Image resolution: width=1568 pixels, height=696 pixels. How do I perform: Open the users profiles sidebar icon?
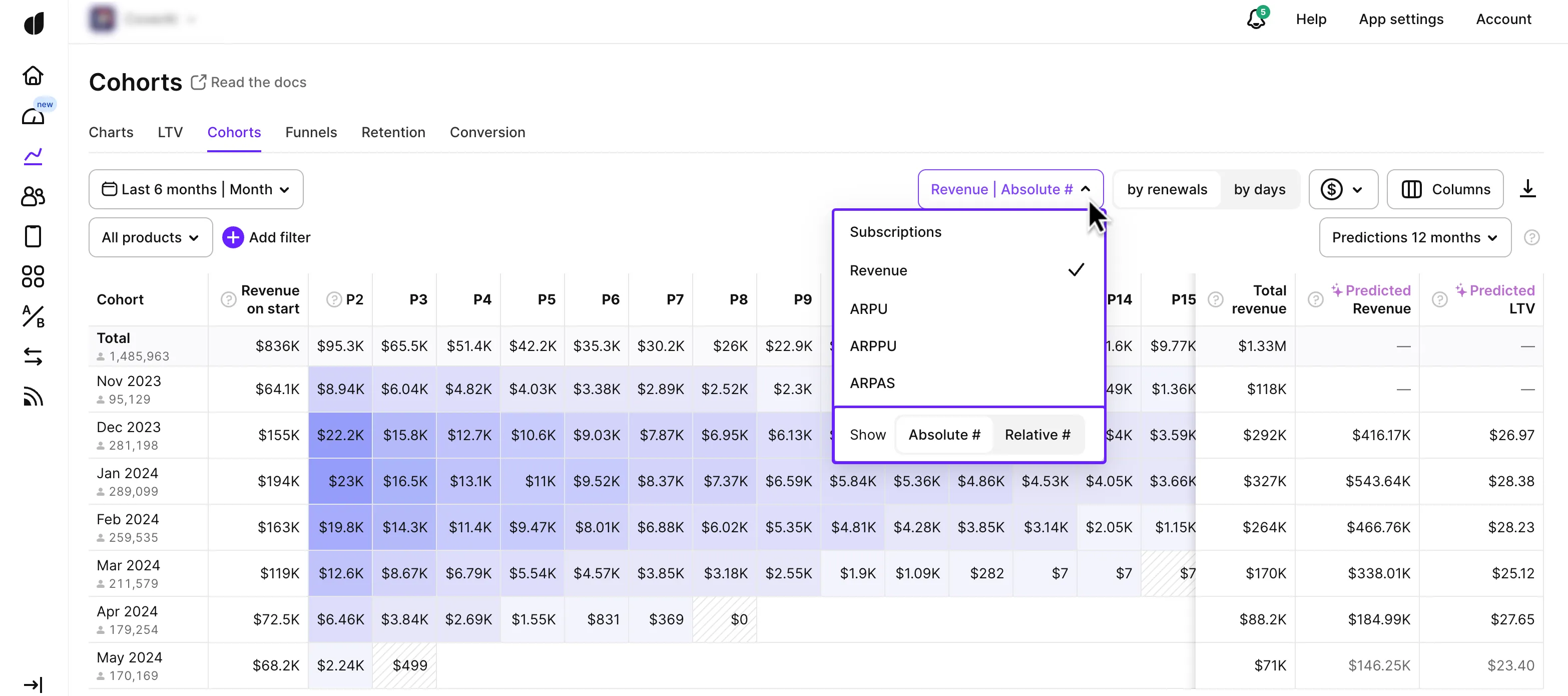point(33,196)
